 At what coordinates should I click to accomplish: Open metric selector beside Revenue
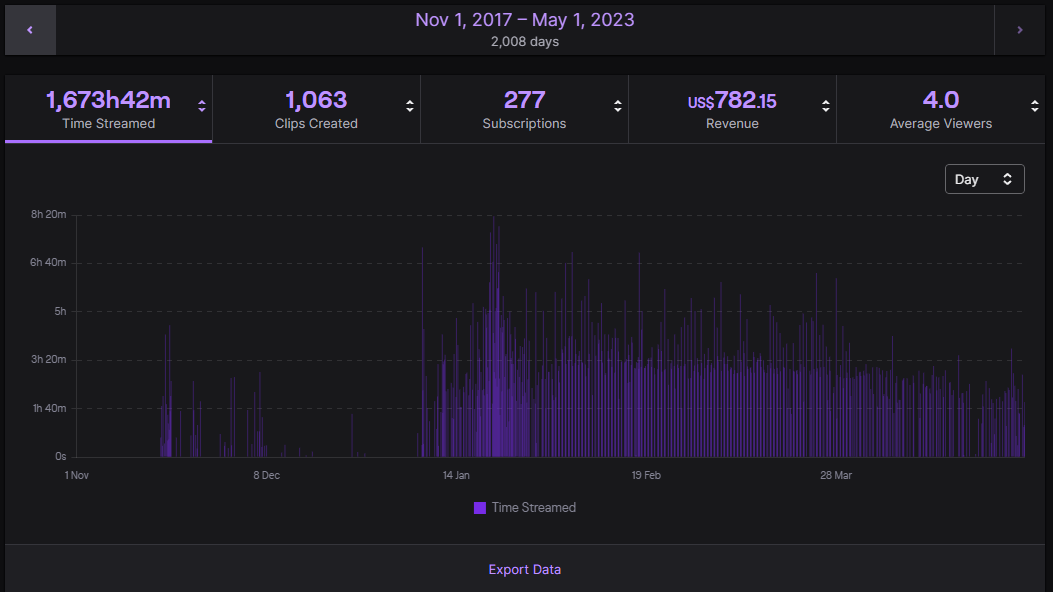point(826,106)
